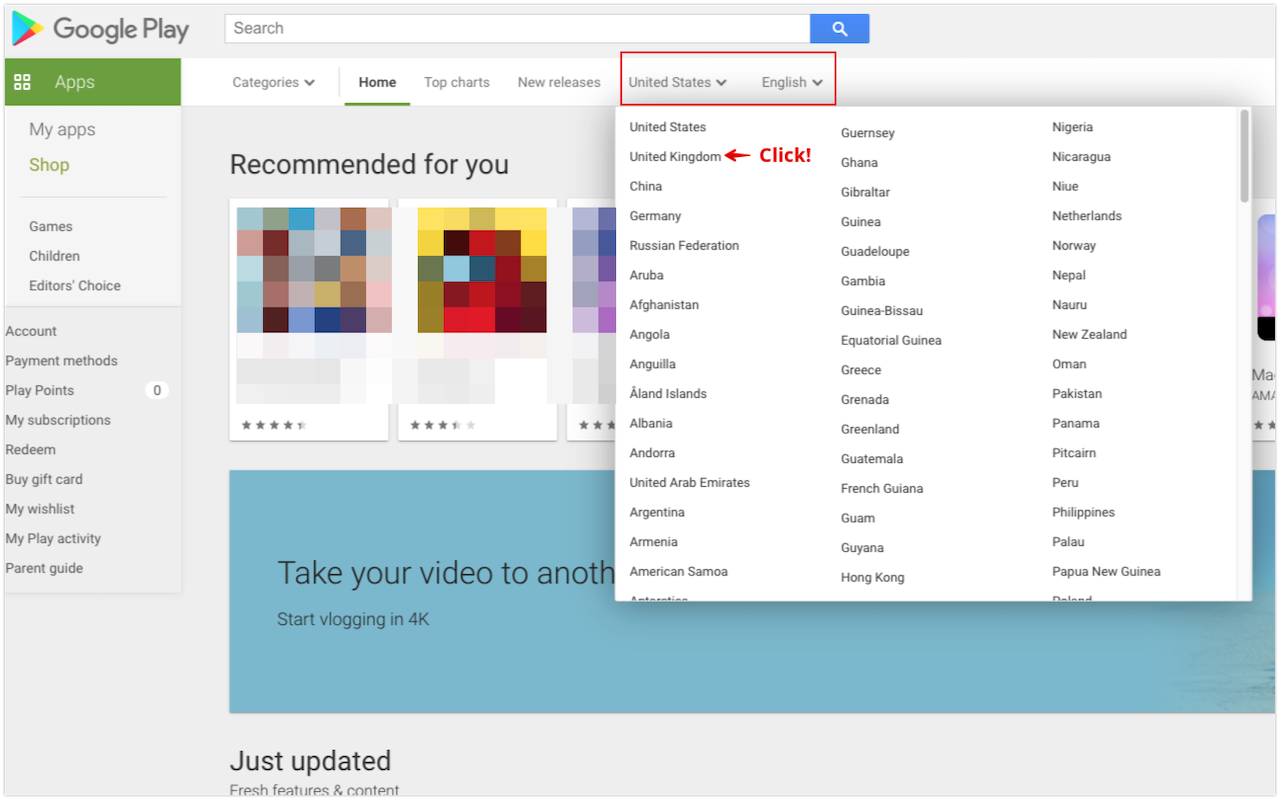Click the Google Play logo
The height and width of the screenshot is (800, 1280).
pyautogui.click(x=100, y=29)
